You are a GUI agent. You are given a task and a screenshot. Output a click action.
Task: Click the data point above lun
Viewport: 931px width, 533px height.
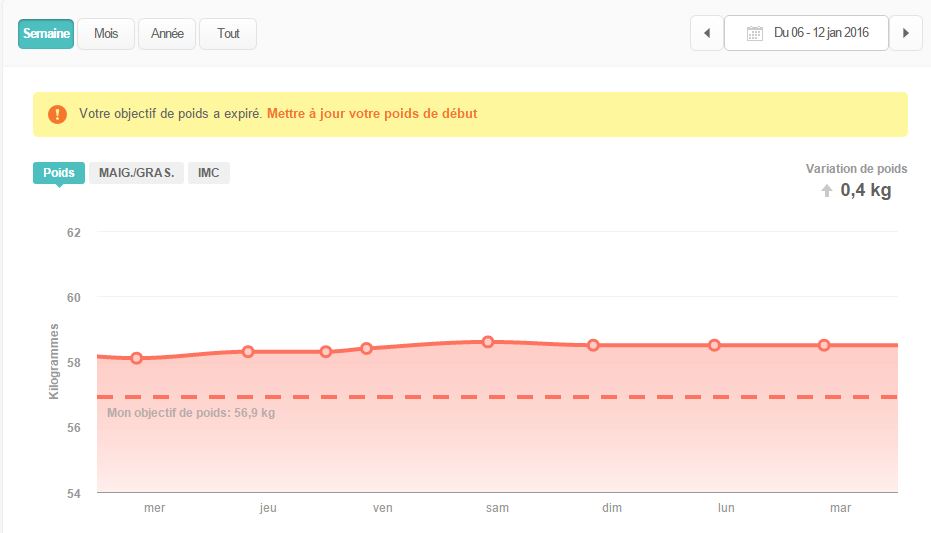(x=714, y=345)
